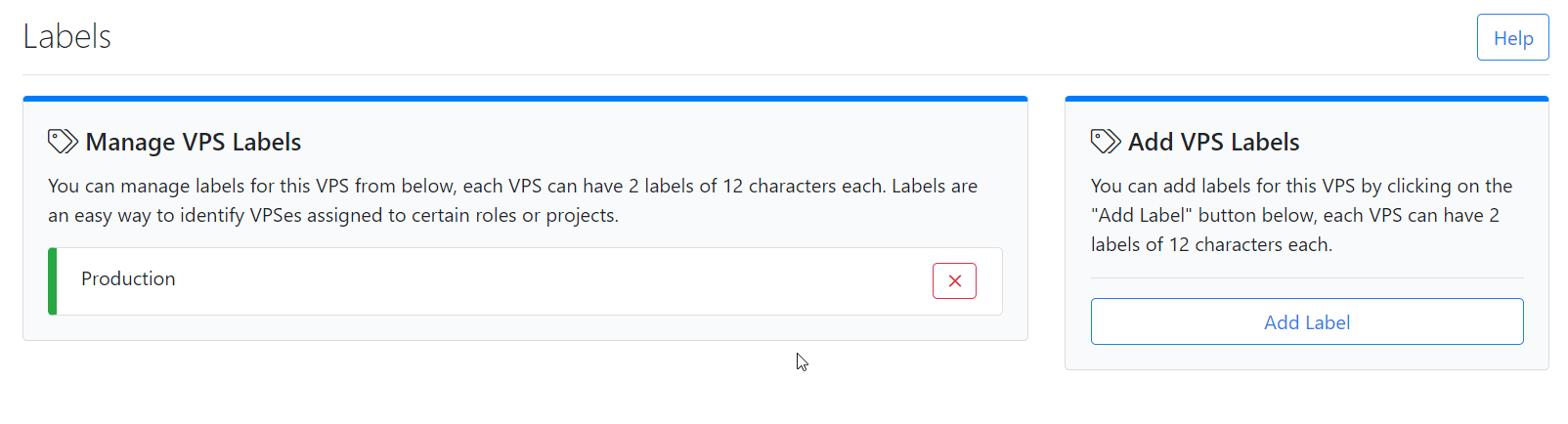Click the tag icon beside Add VPS Labels
The width and height of the screenshot is (1568, 424).
point(1106,142)
